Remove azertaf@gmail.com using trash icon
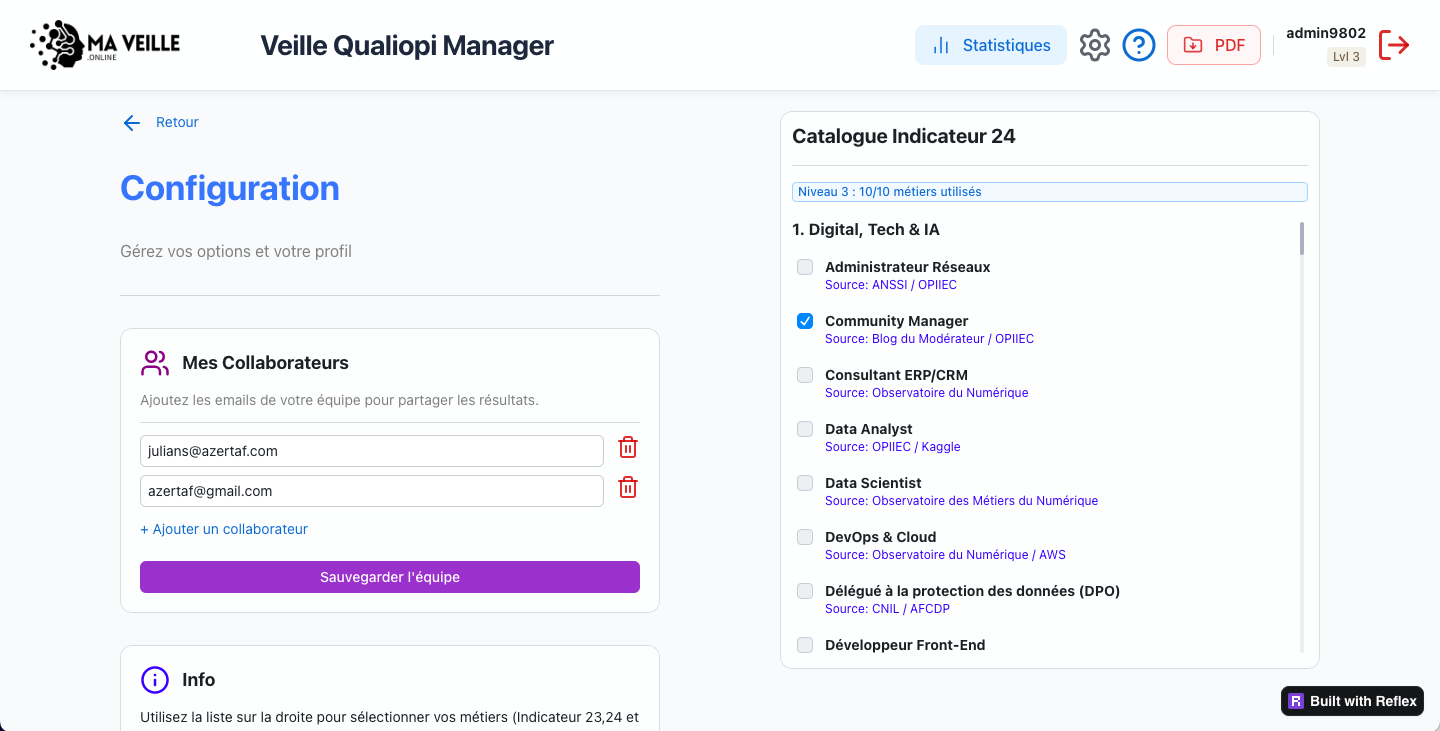 [628, 488]
